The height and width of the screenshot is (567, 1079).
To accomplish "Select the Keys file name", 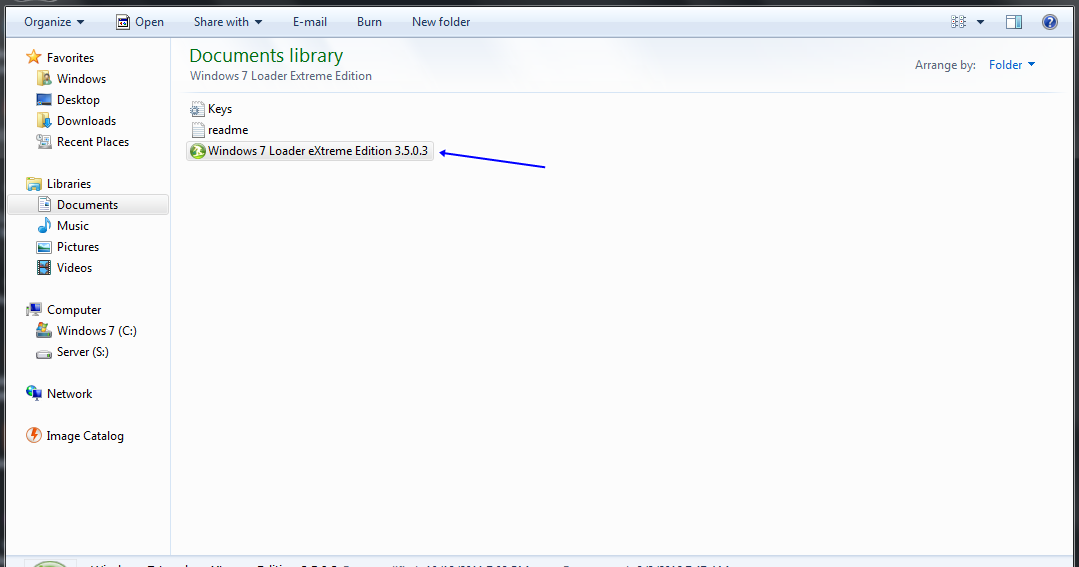I will pos(220,109).
